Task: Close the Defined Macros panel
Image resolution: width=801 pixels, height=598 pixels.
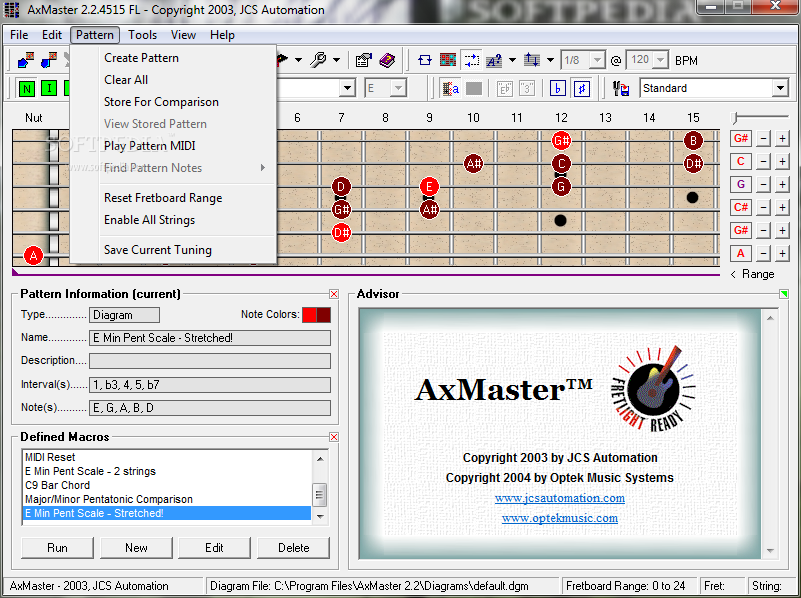Action: click(334, 437)
